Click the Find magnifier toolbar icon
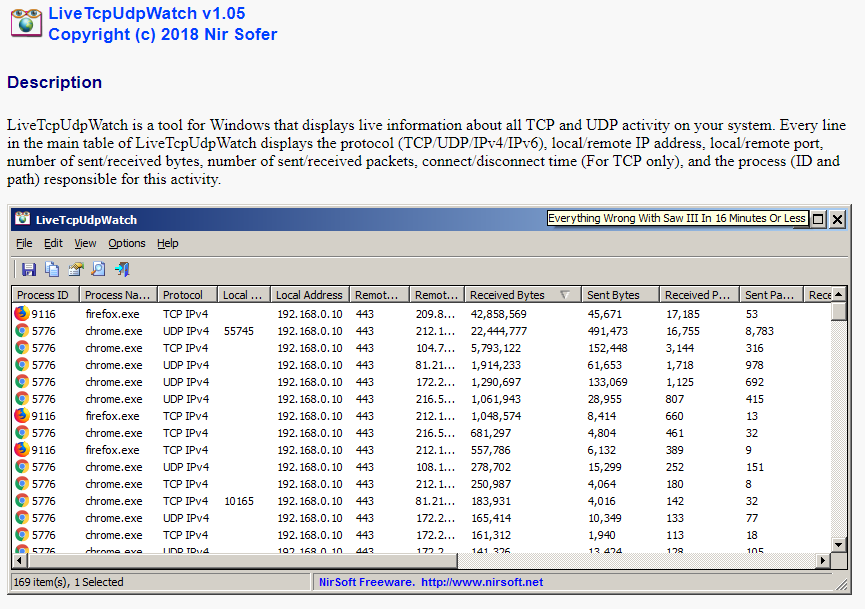865x609 pixels. (x=98, y=269)
